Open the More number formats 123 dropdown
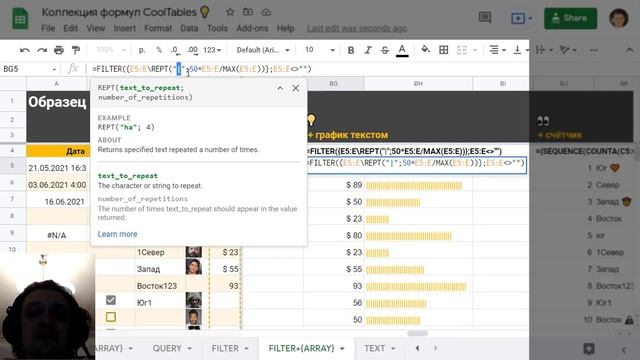This screenshot has height=360, width=640. pos(212,50)
